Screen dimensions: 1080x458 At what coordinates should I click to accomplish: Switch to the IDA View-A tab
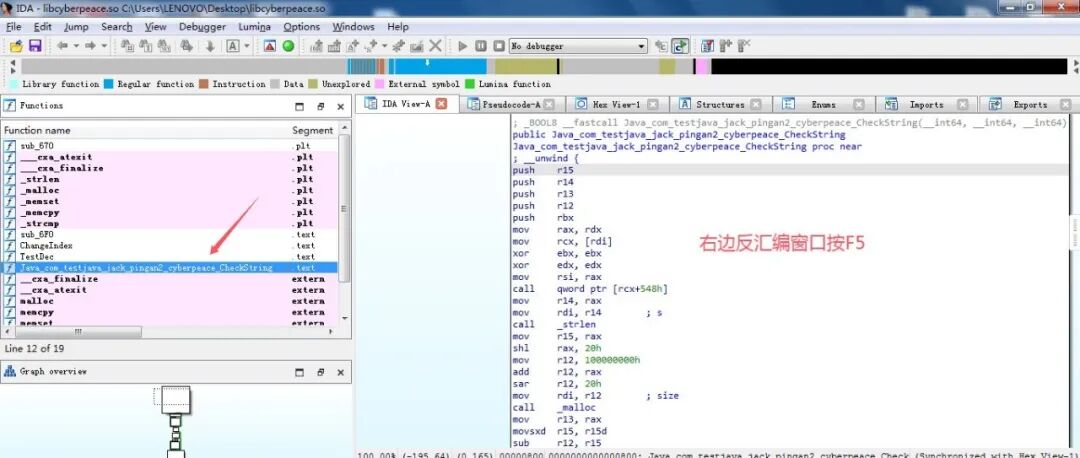point(406,104)
